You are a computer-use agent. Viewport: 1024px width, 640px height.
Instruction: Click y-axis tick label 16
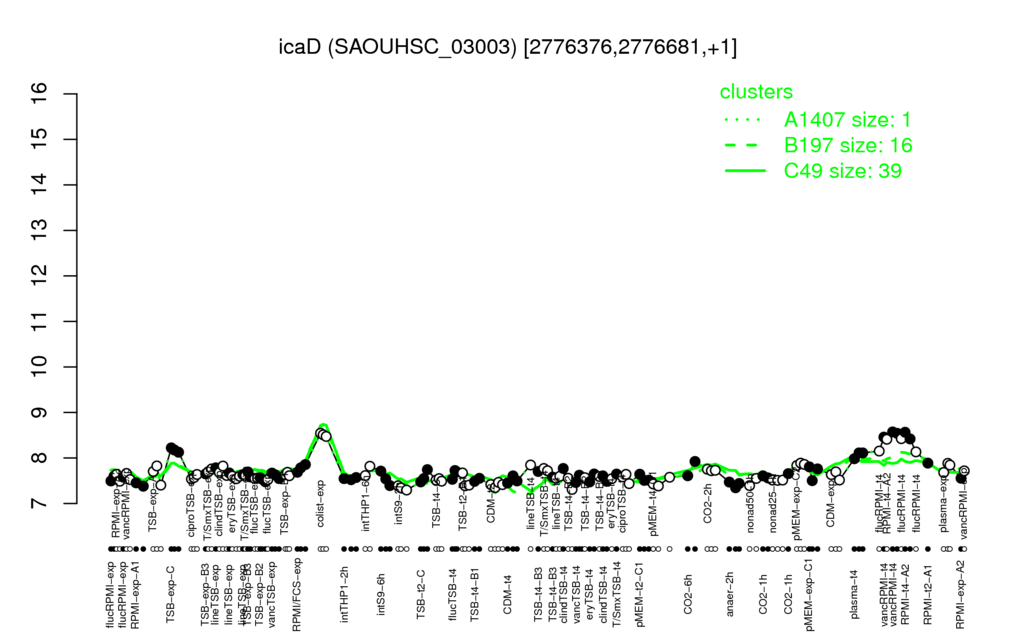(39, 94)
